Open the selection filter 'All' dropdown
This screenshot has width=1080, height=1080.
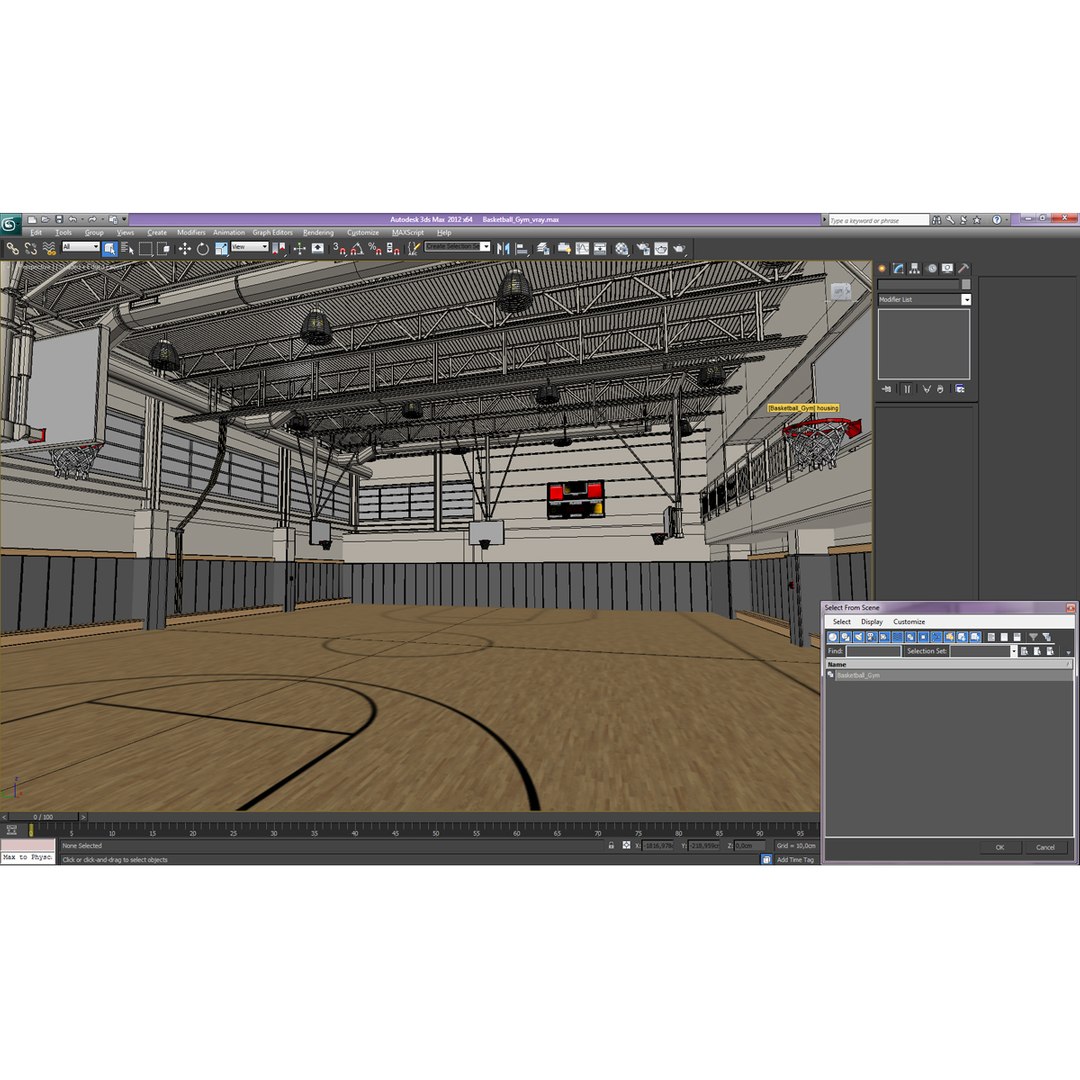point(81,247)
